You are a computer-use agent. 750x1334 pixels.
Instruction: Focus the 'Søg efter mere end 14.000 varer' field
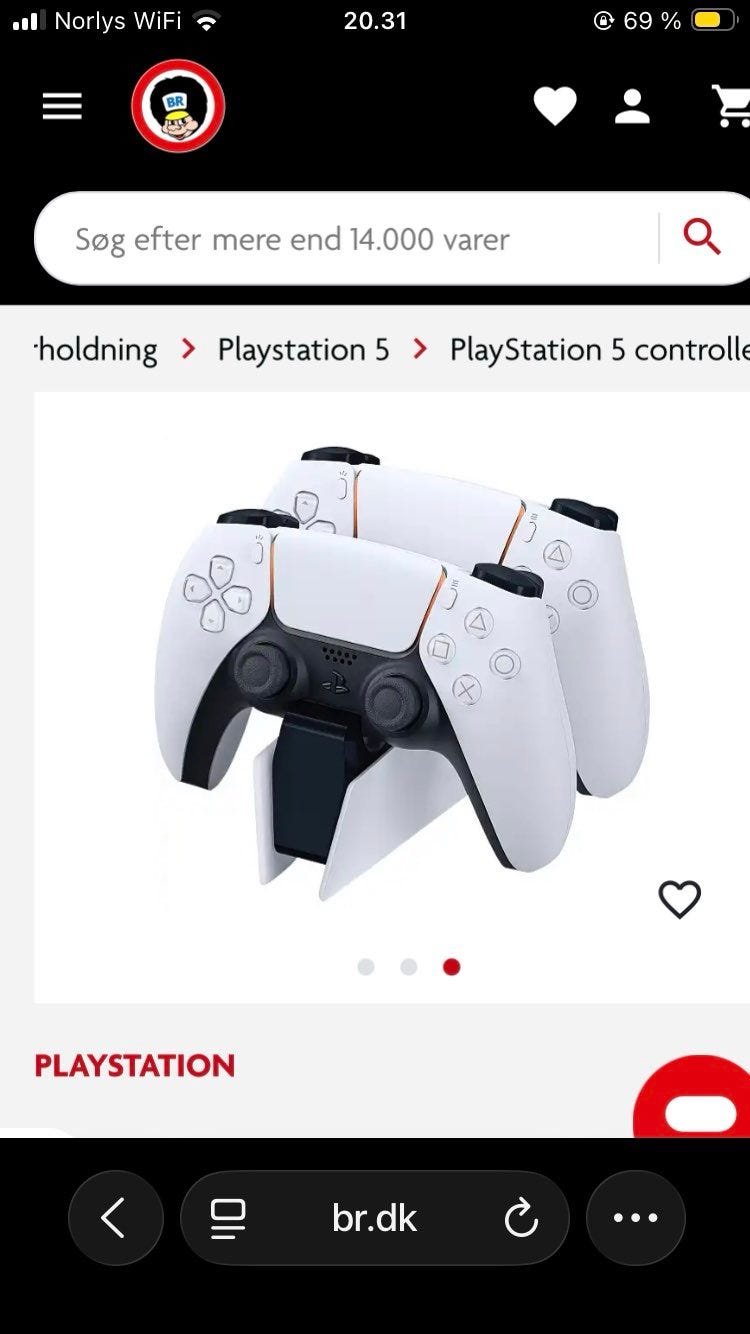[346, 239]
